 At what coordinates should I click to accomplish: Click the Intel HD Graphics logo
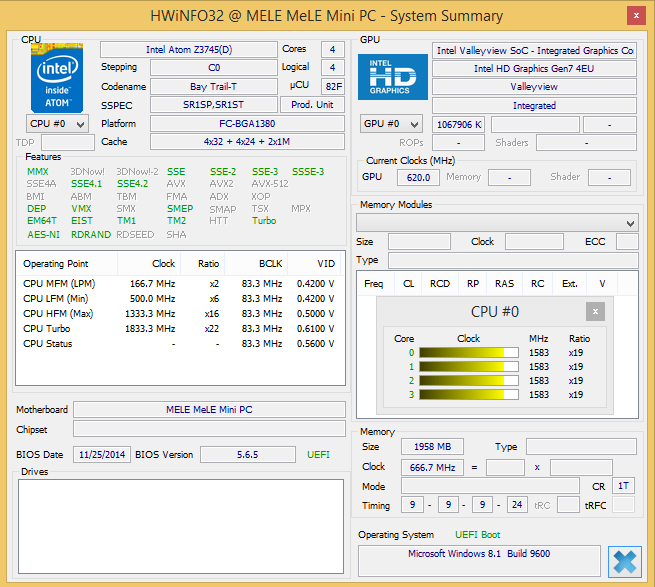(x=393, y=77)
